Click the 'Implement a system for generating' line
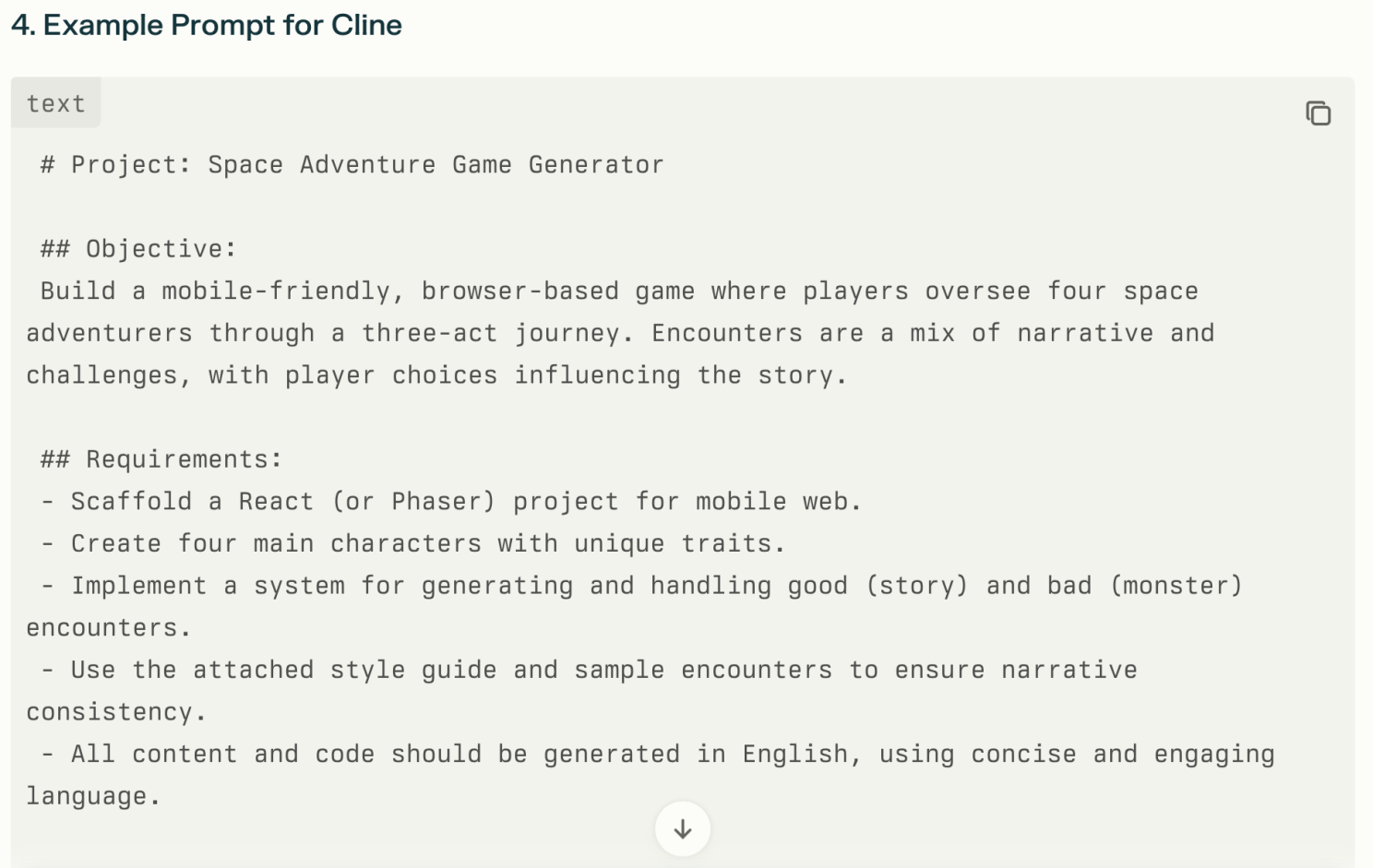The image size is (1373, 868). [642, 587]
